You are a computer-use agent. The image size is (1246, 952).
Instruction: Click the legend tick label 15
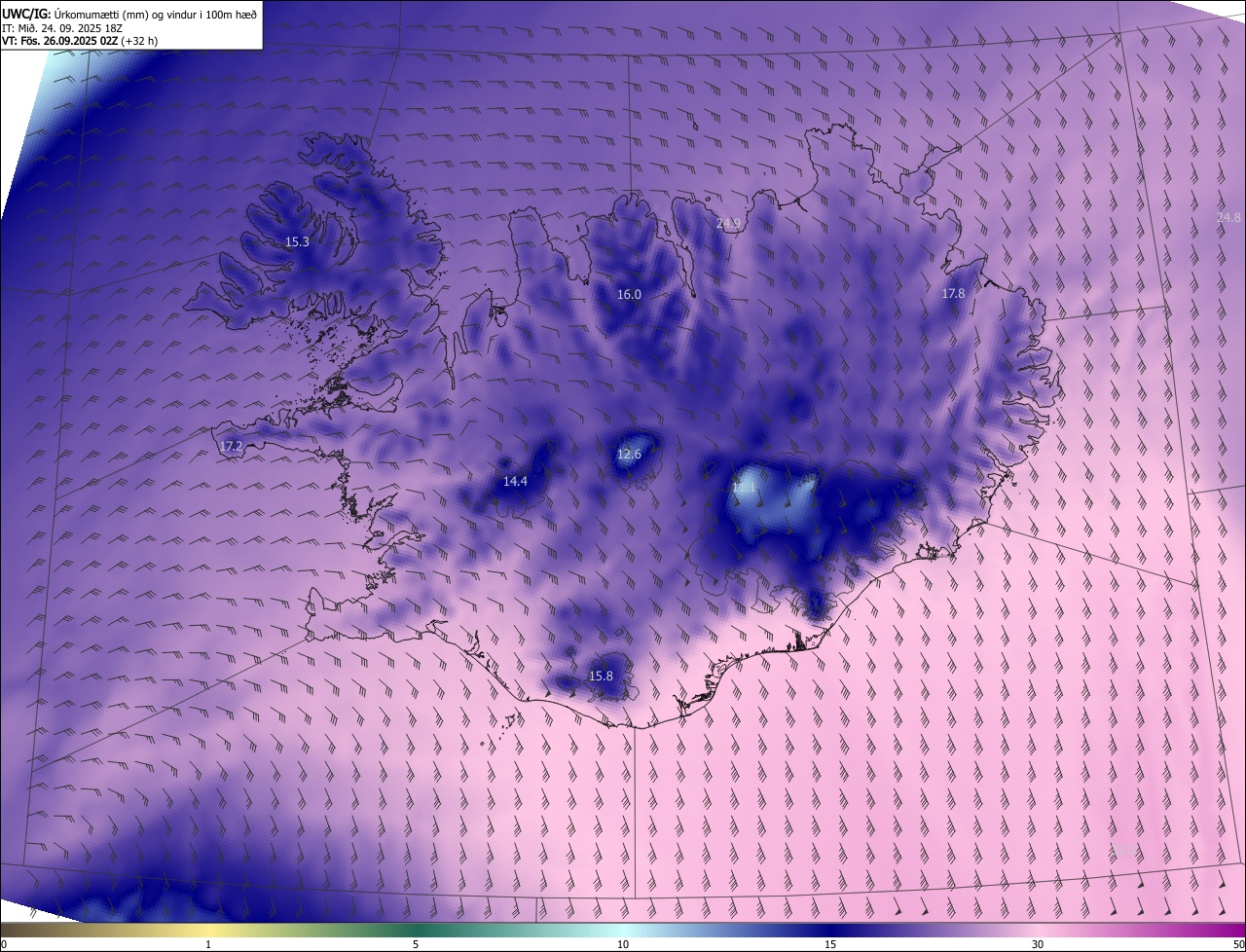(830, 944)
